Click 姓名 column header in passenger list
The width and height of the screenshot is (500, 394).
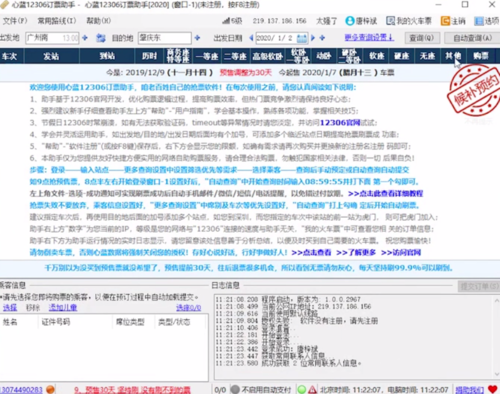click(x=20, y=322)
